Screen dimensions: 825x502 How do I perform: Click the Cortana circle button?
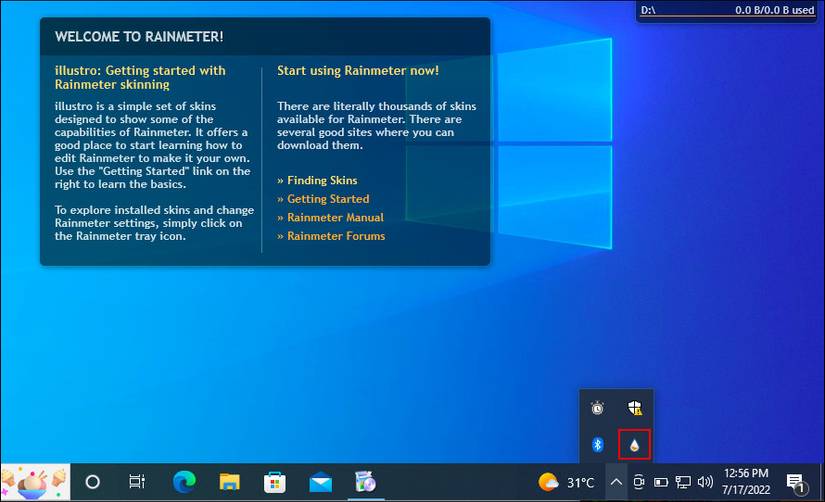tap(93, 482)
